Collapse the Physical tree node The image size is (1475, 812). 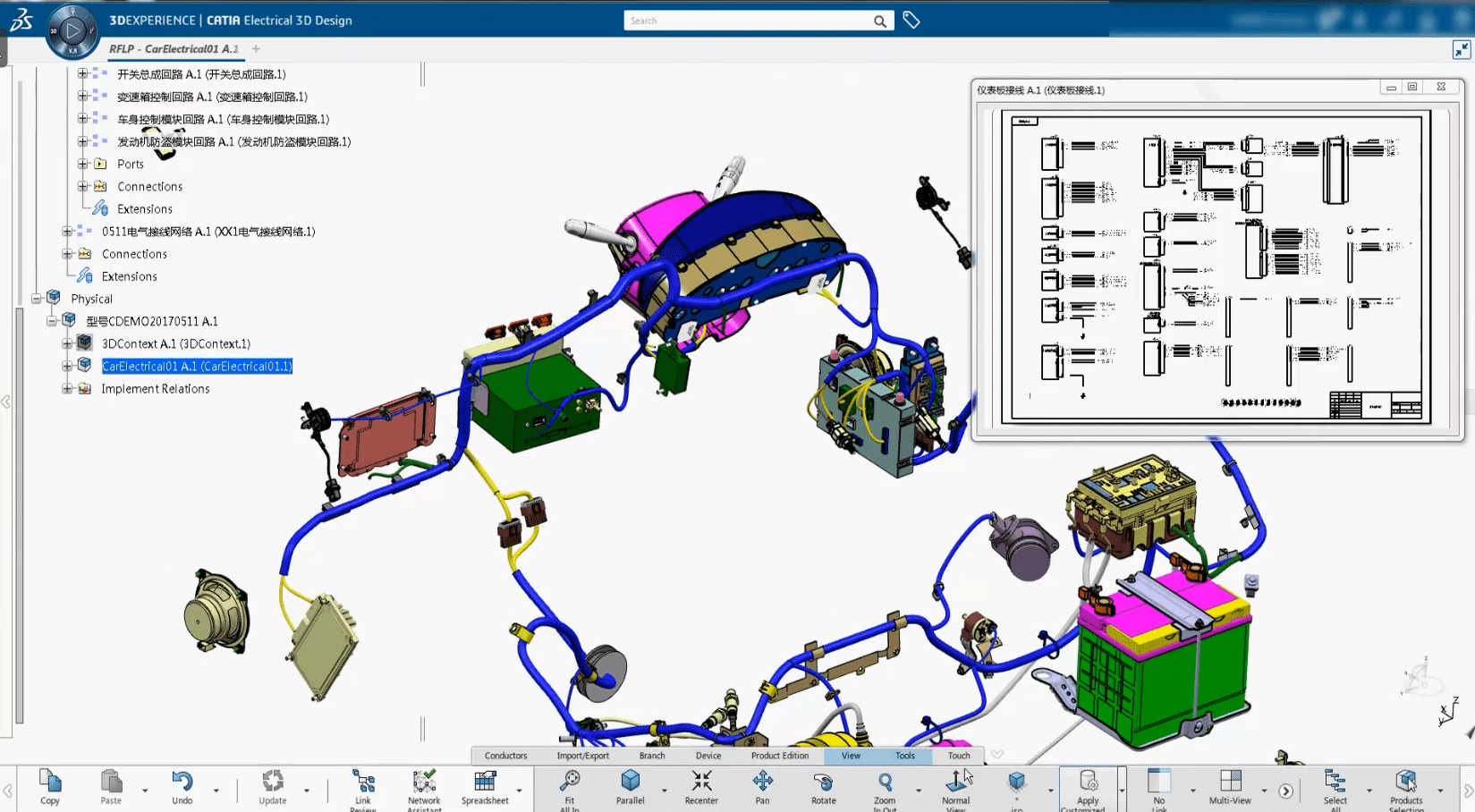(x=37, y=299)
